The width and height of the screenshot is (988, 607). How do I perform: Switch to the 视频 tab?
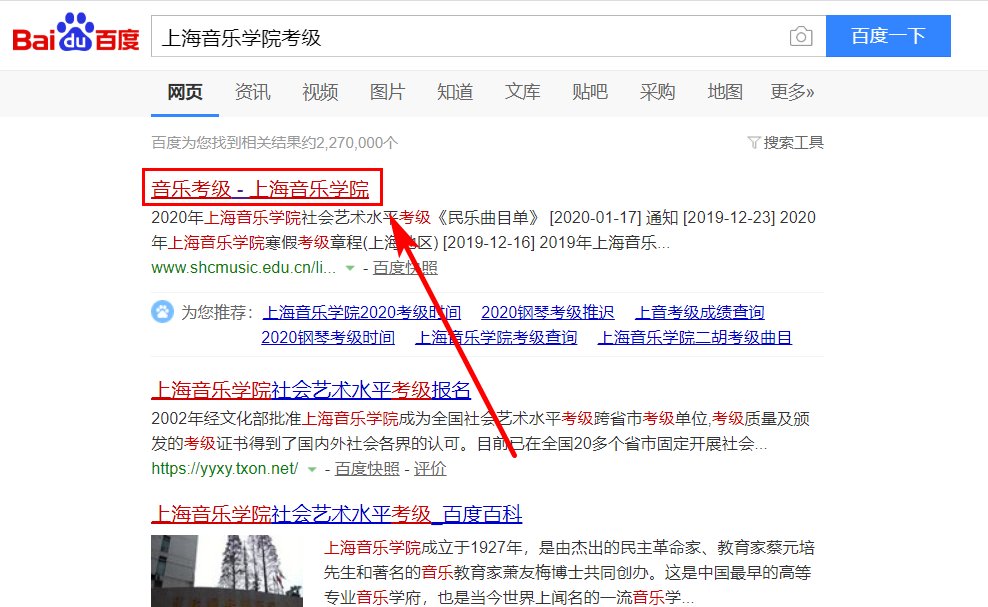coord(319,91)
